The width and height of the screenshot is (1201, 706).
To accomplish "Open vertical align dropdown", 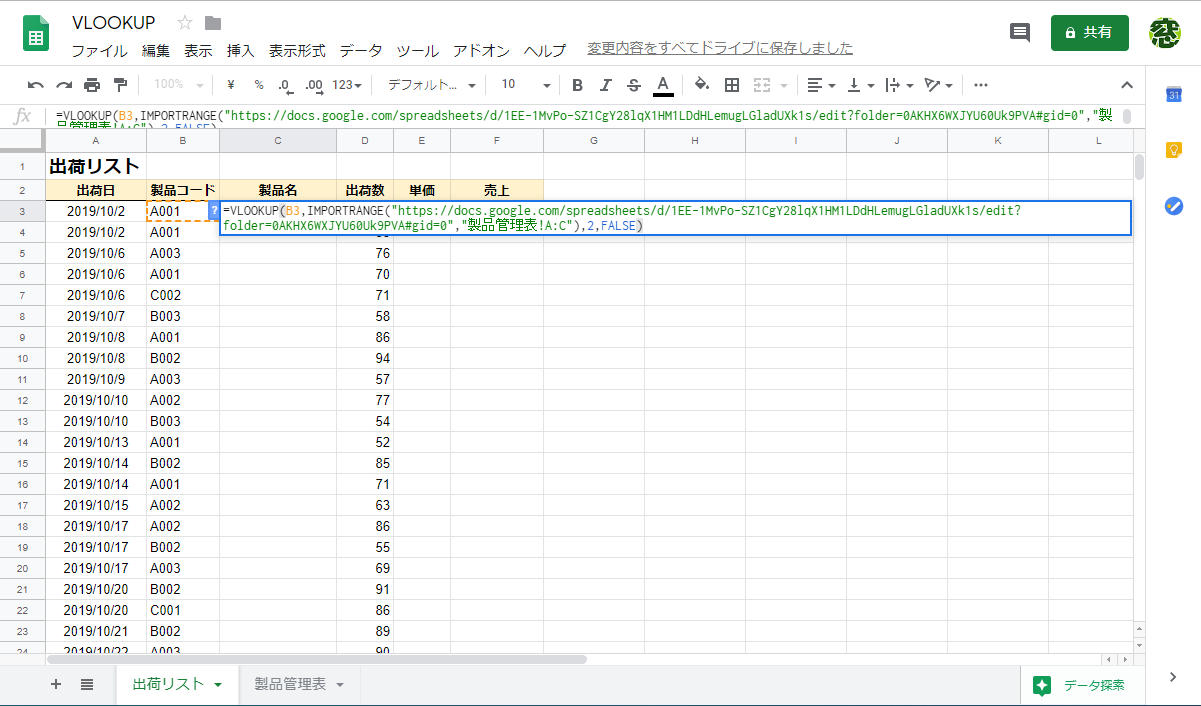I will coord(858,85).
